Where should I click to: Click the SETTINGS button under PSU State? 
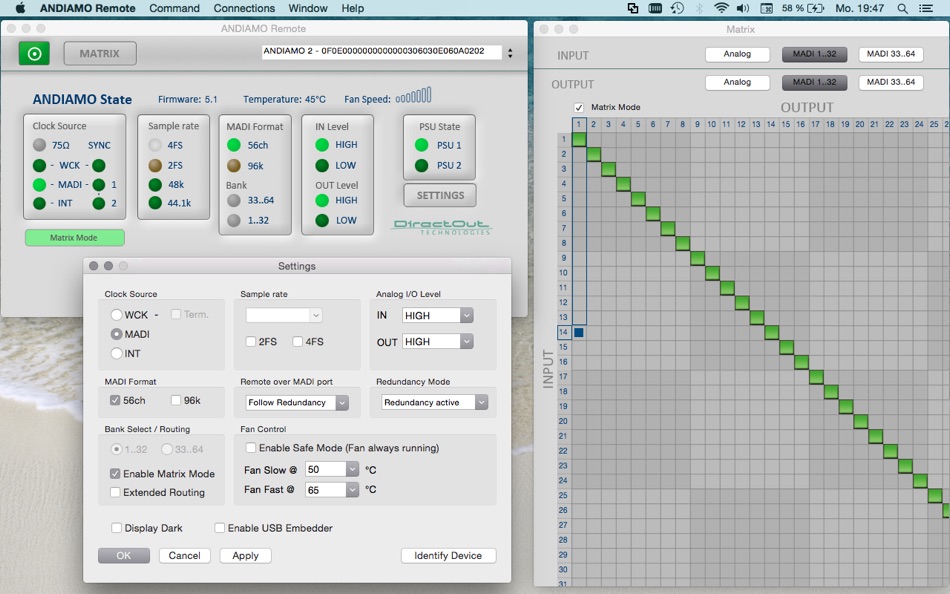pyautogui.click(x=440, y=195)
